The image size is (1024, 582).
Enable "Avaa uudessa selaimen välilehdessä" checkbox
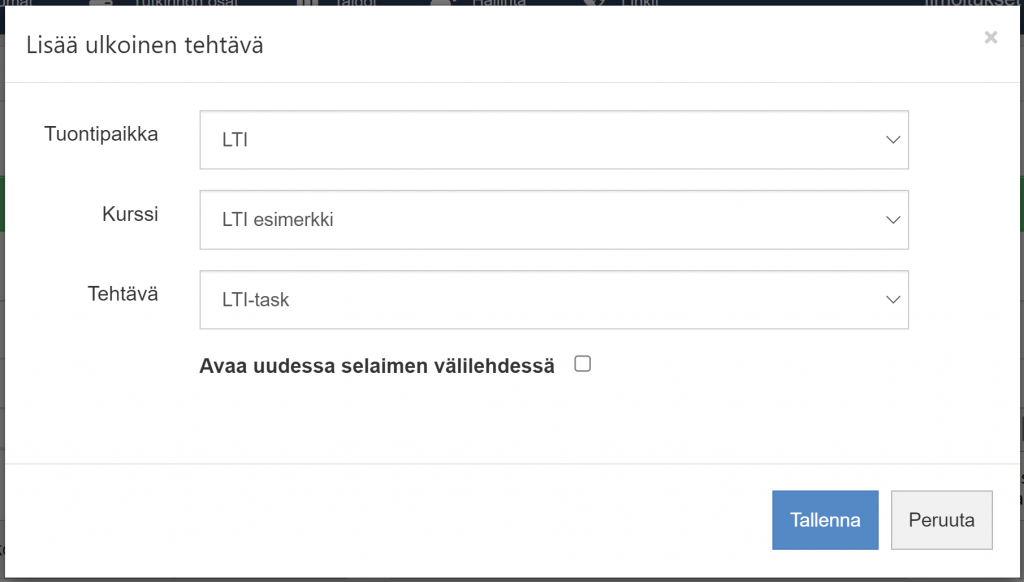(x=582, y=364)
